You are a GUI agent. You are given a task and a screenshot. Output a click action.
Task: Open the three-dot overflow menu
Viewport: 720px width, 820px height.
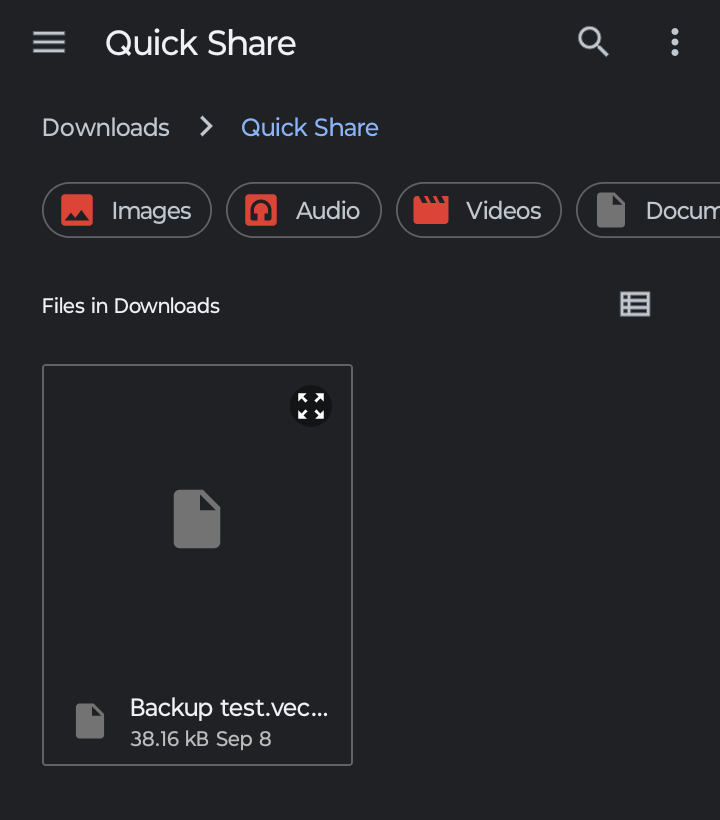[x=675, y=42]
